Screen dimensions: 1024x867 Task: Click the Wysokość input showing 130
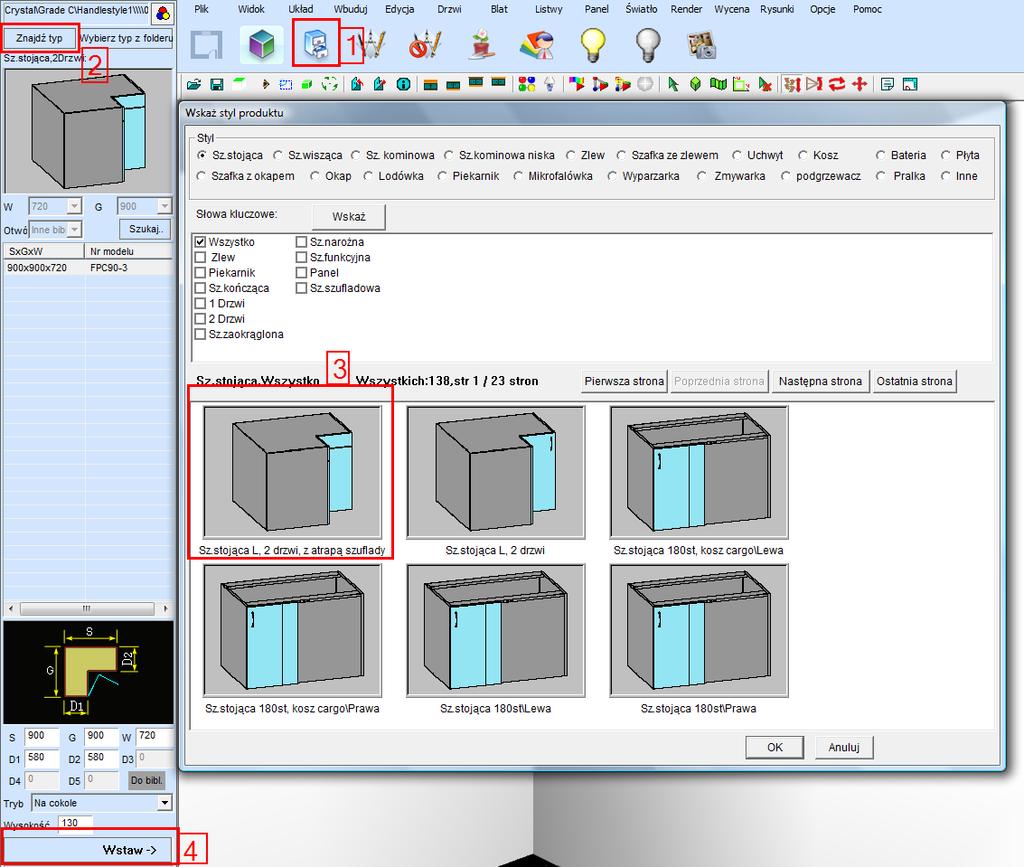(x=75, y=823)
